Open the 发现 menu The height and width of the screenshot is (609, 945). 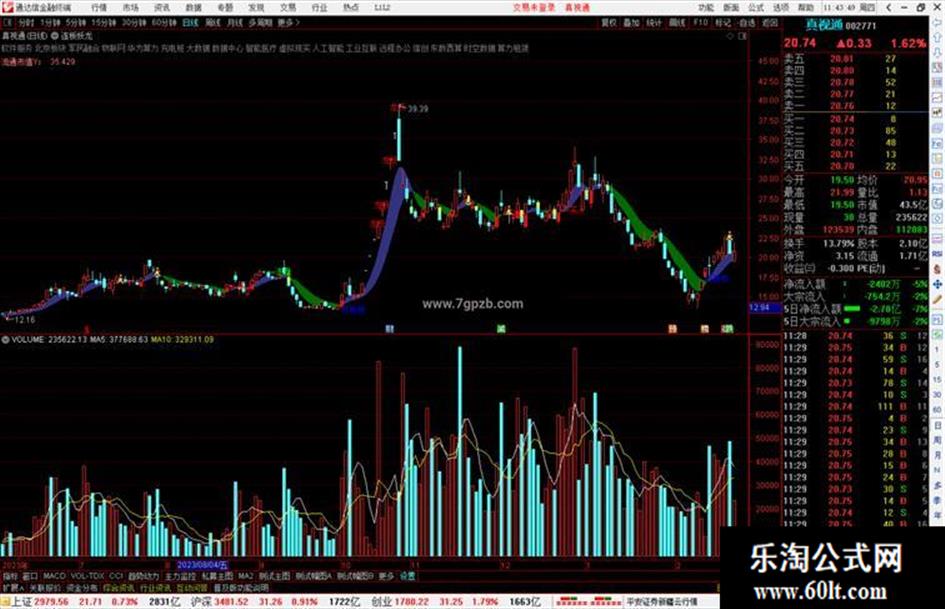click(x=256, y=7)
